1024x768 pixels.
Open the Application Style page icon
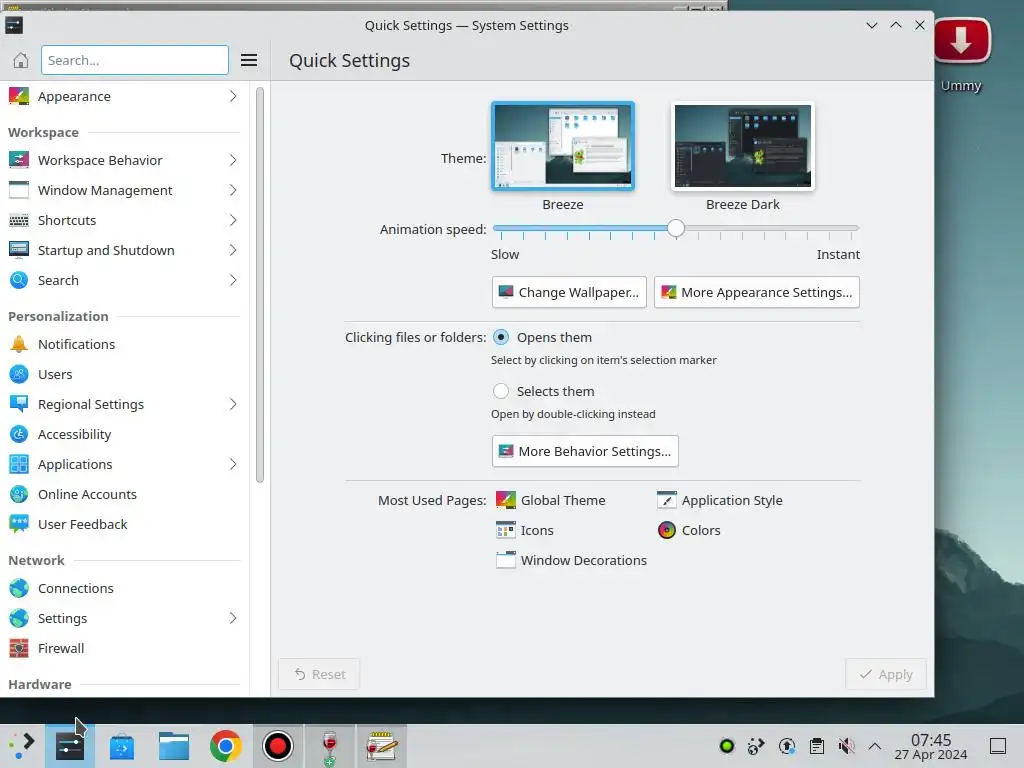[667, 500]
